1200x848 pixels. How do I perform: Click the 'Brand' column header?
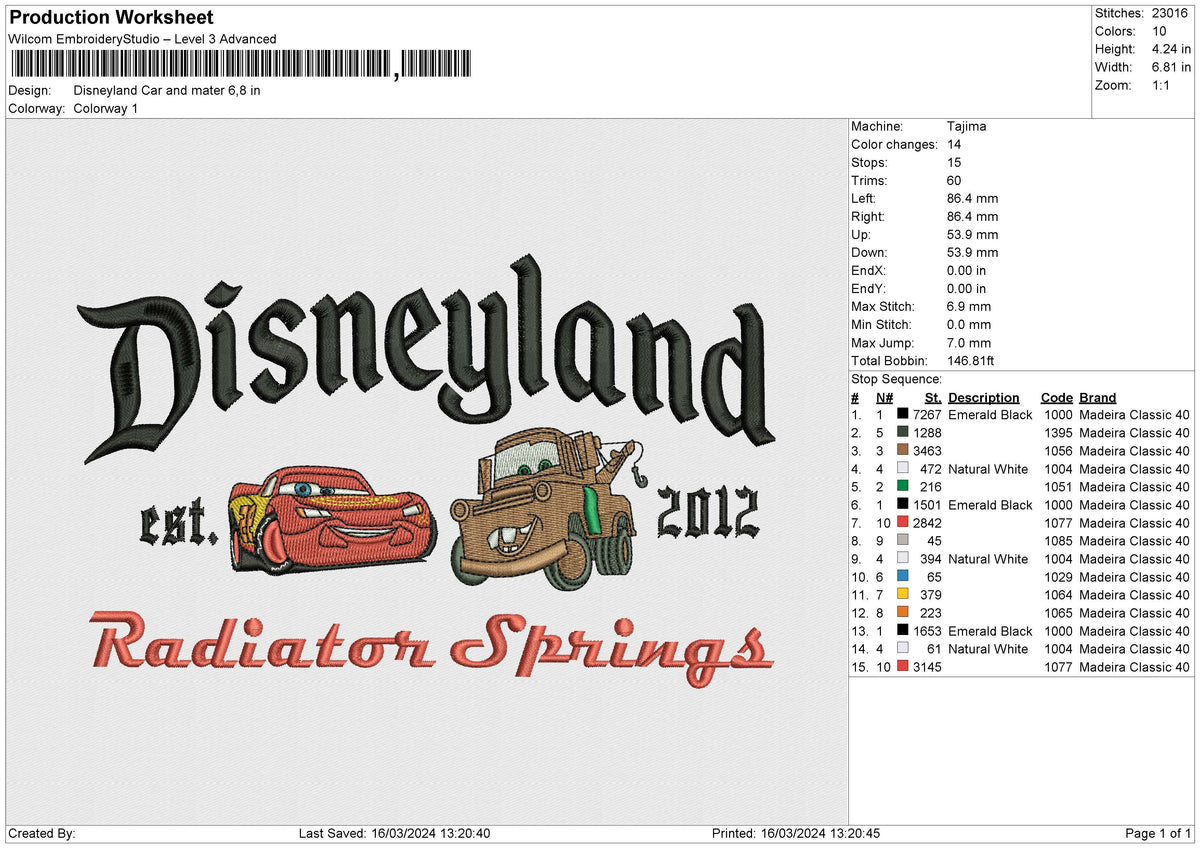point(1098,397)
